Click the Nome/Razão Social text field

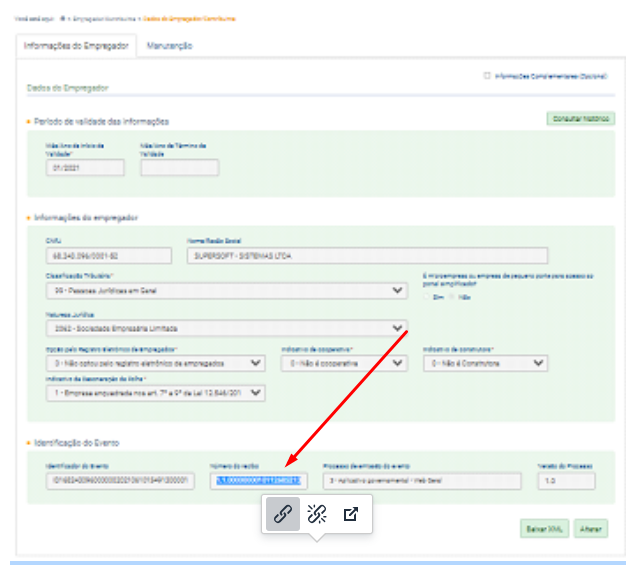(367, 255)
